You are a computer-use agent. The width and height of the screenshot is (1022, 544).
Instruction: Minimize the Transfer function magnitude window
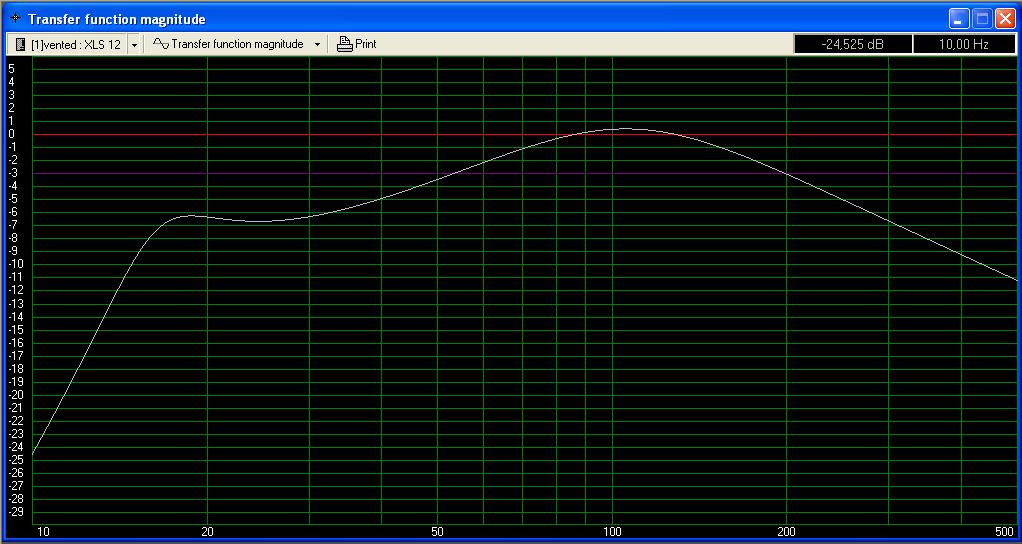point(959,19)
